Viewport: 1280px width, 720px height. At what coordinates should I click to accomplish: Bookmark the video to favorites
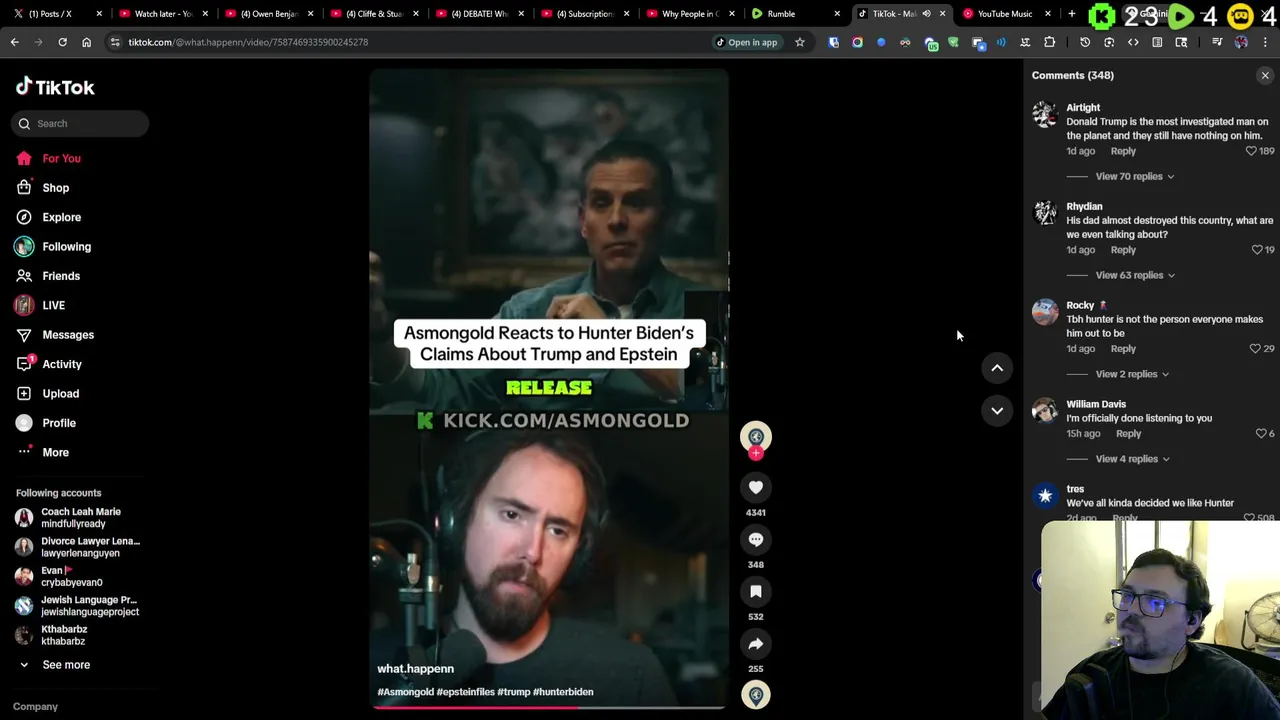click(756, 591)
